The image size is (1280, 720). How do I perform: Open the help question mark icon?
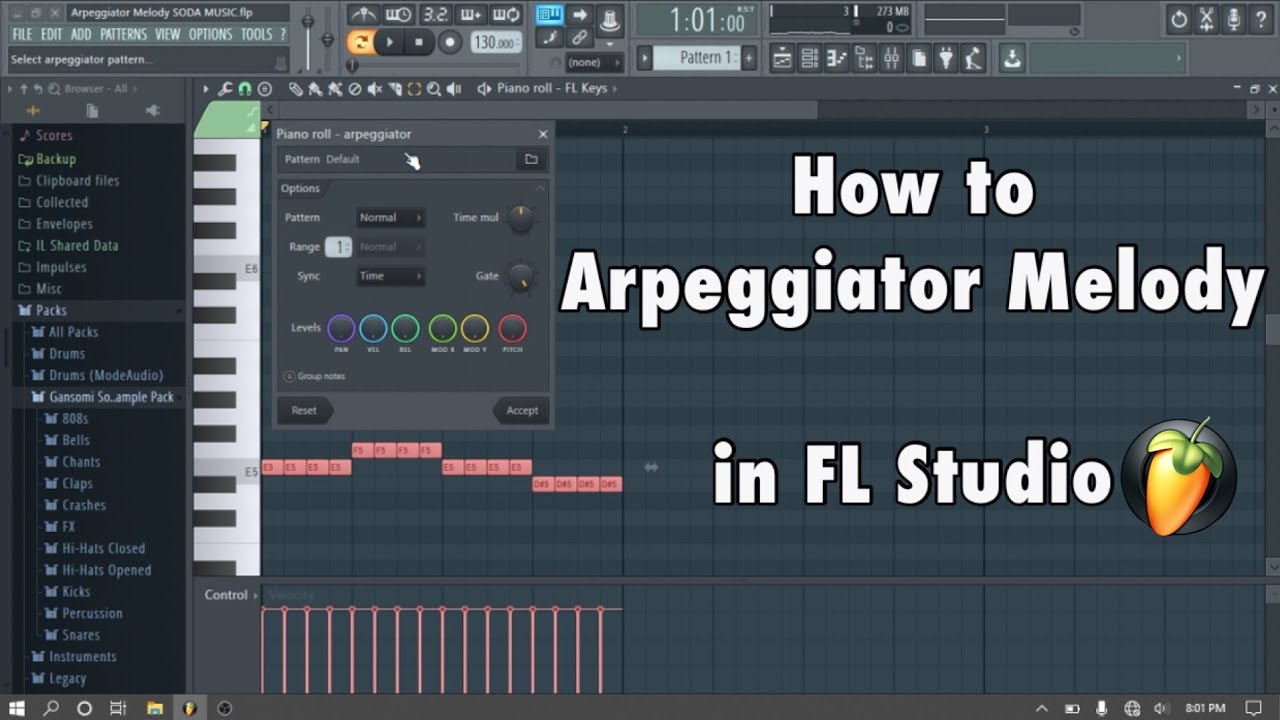point(1262,18)
